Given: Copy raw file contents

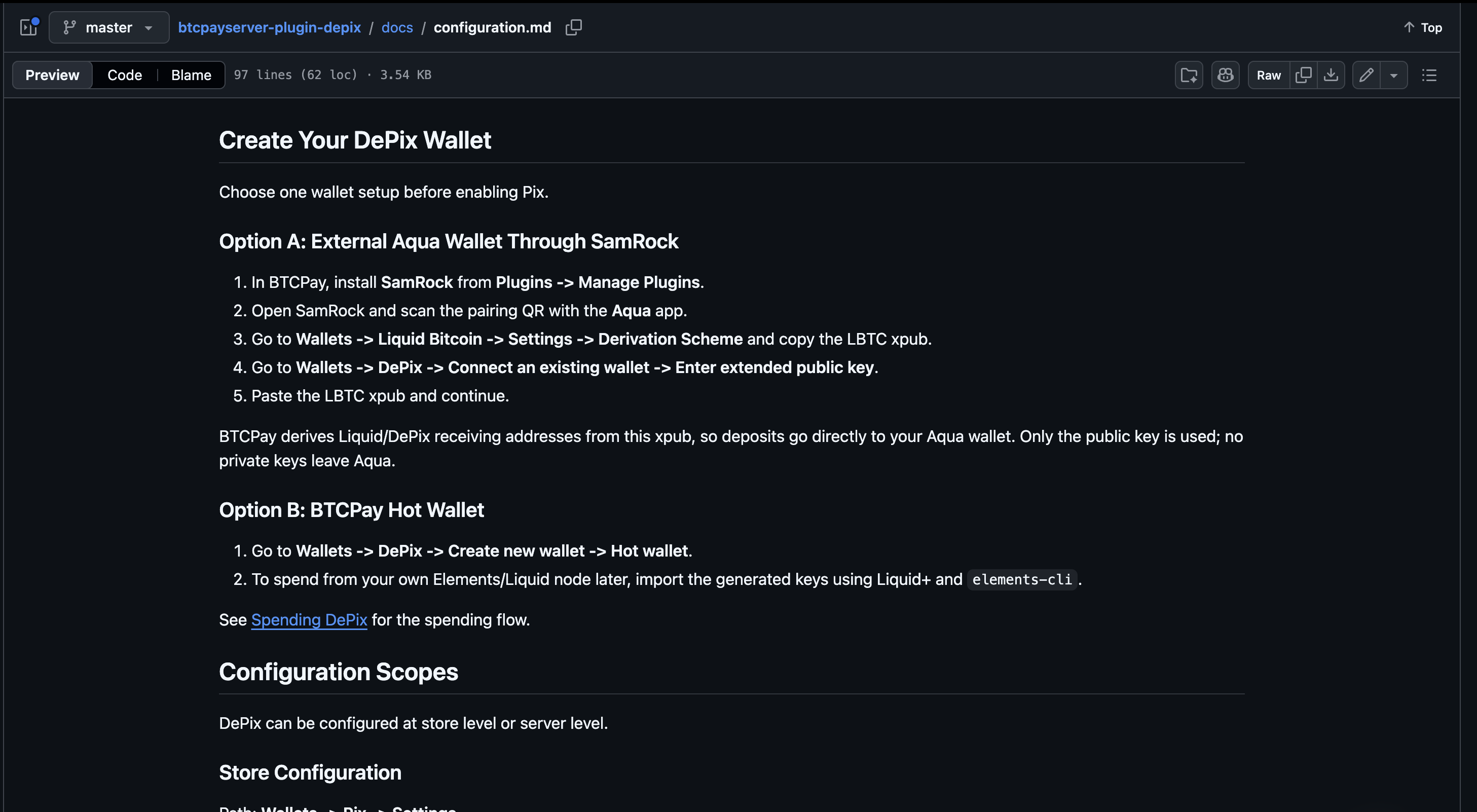Looking at the screenshot, I should pos(1303,75).
